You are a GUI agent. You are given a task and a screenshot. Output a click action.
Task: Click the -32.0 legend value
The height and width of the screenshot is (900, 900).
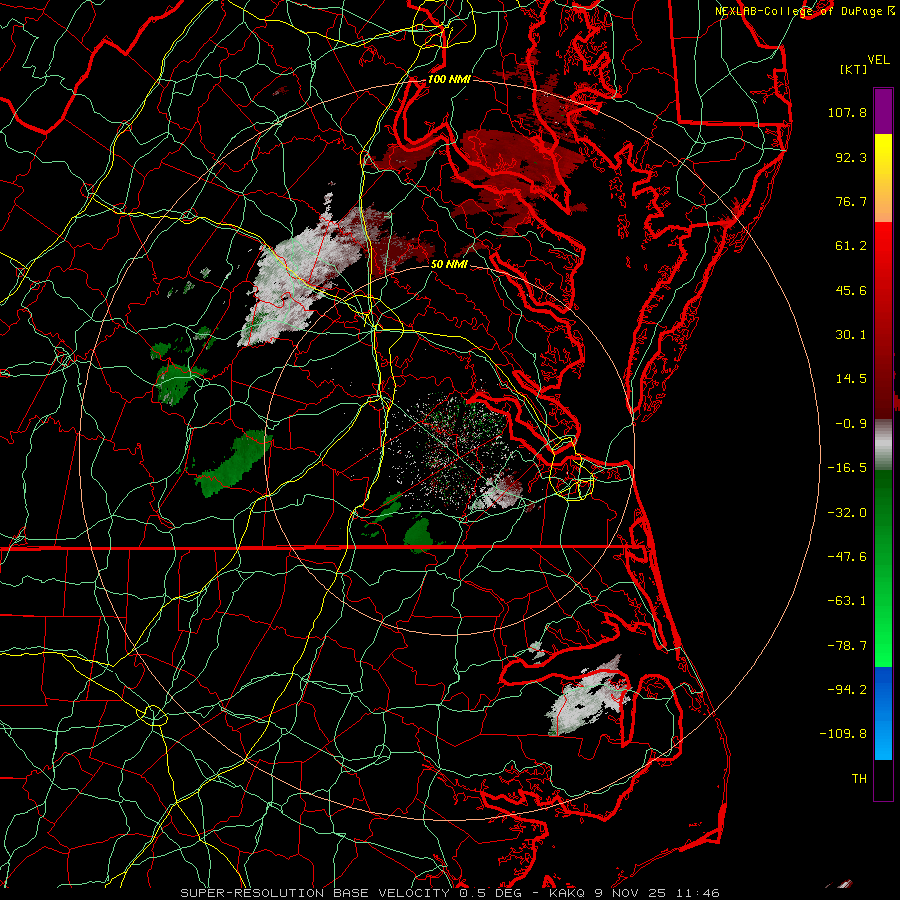847,513
